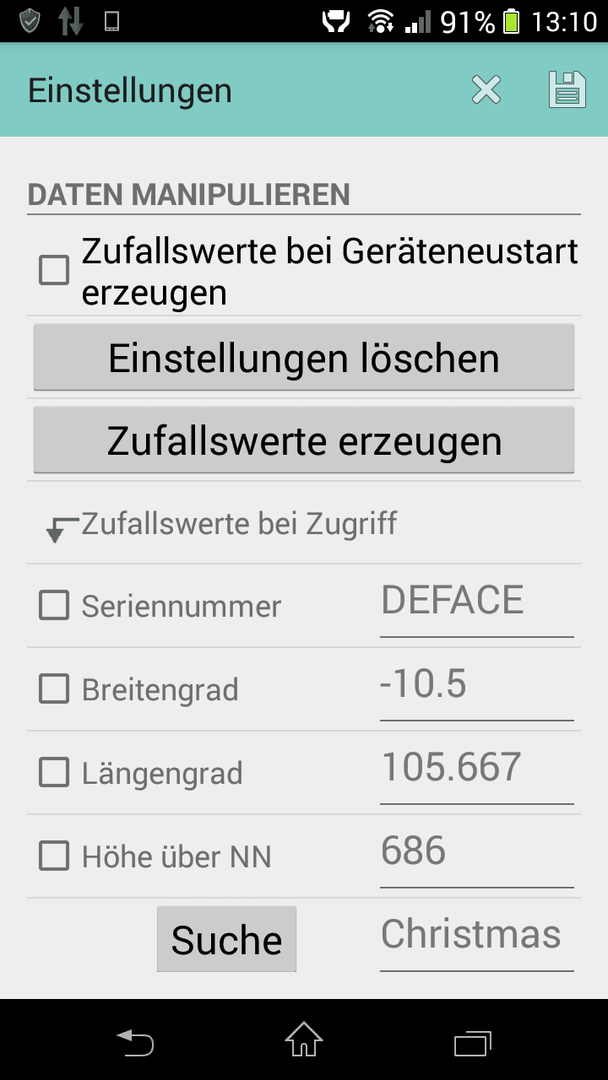Image resolution: width=608 pixels, height=1080 pixels.
Task: Tap the X cancel icon in header
Action: (x=486, y=90)
